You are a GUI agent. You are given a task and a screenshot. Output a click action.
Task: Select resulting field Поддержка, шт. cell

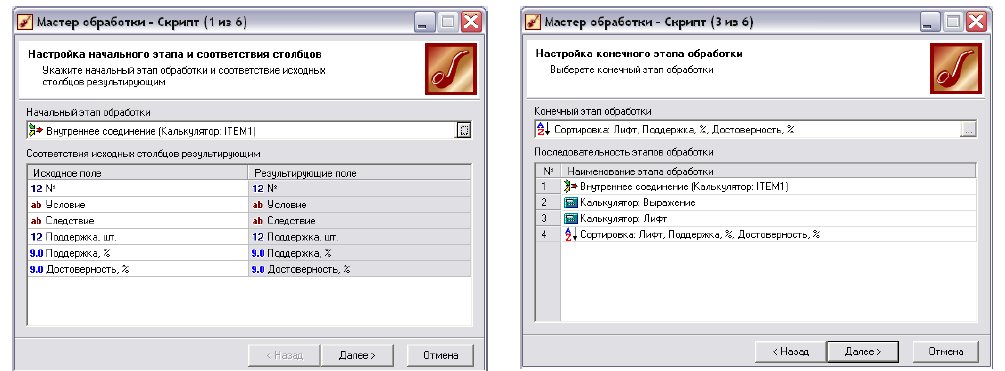(360, 236)
